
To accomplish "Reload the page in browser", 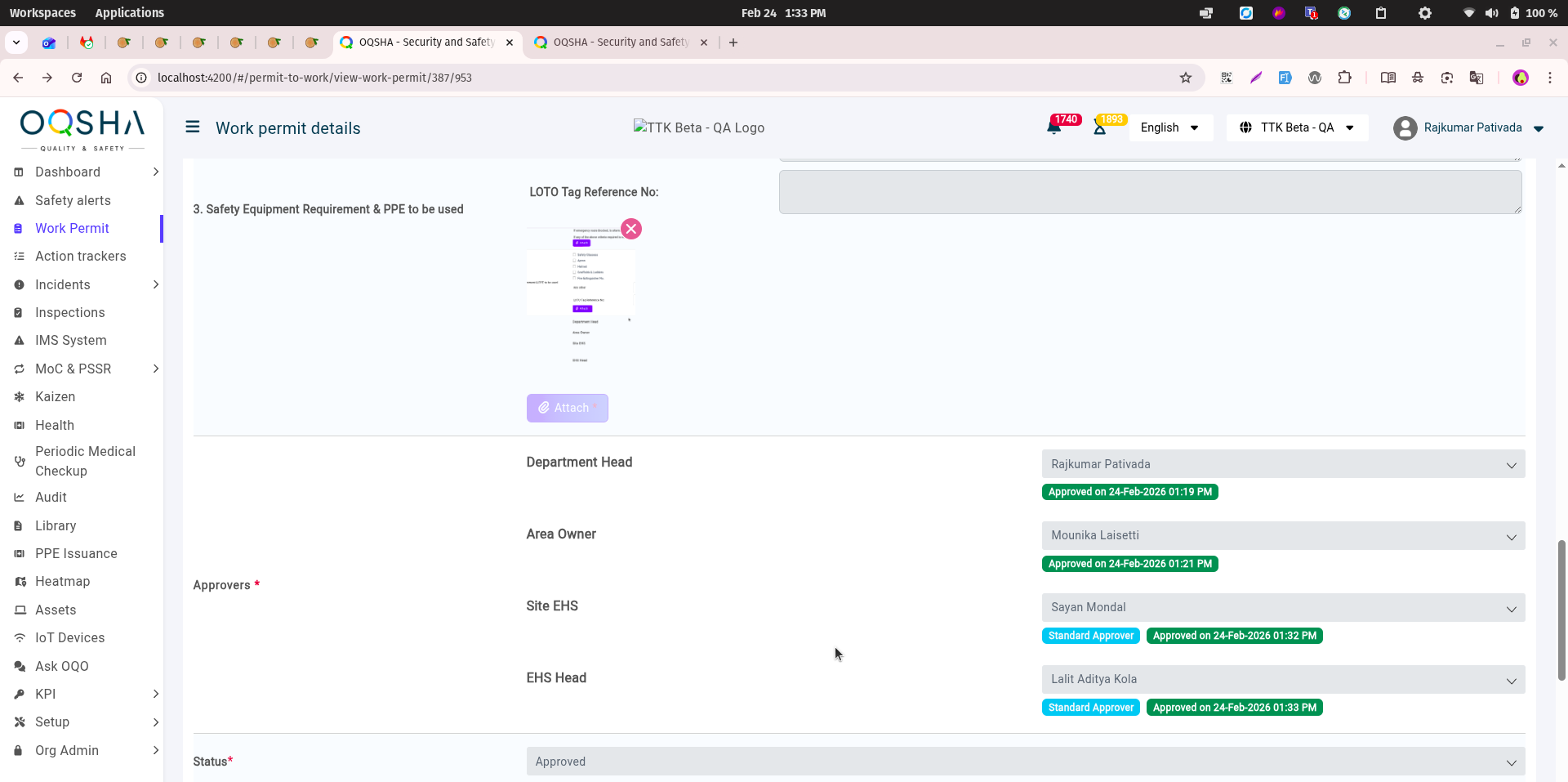I will click(77, 78).
